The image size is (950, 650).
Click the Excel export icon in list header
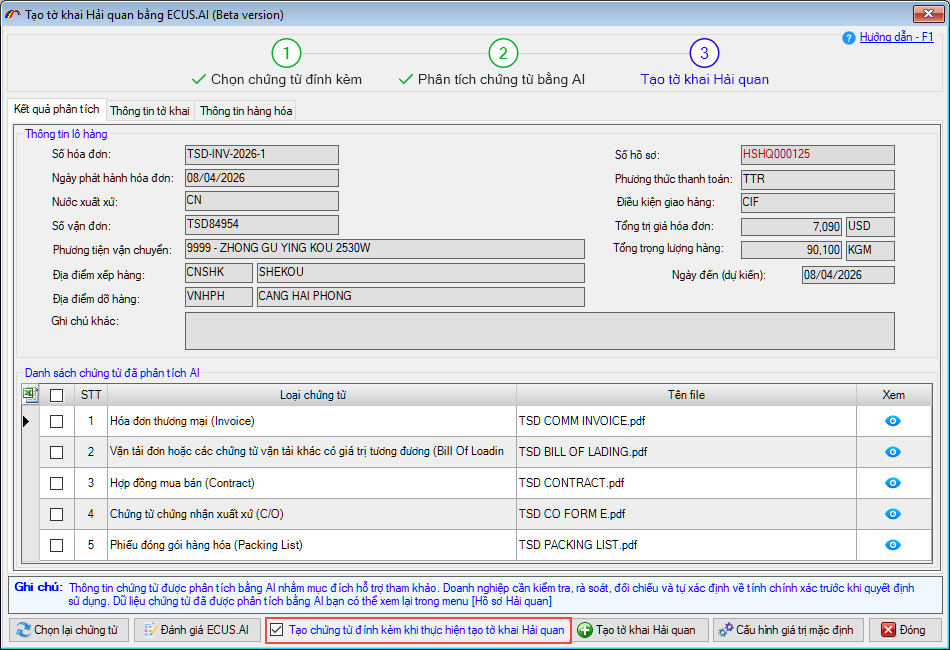(x=29, y=395)
